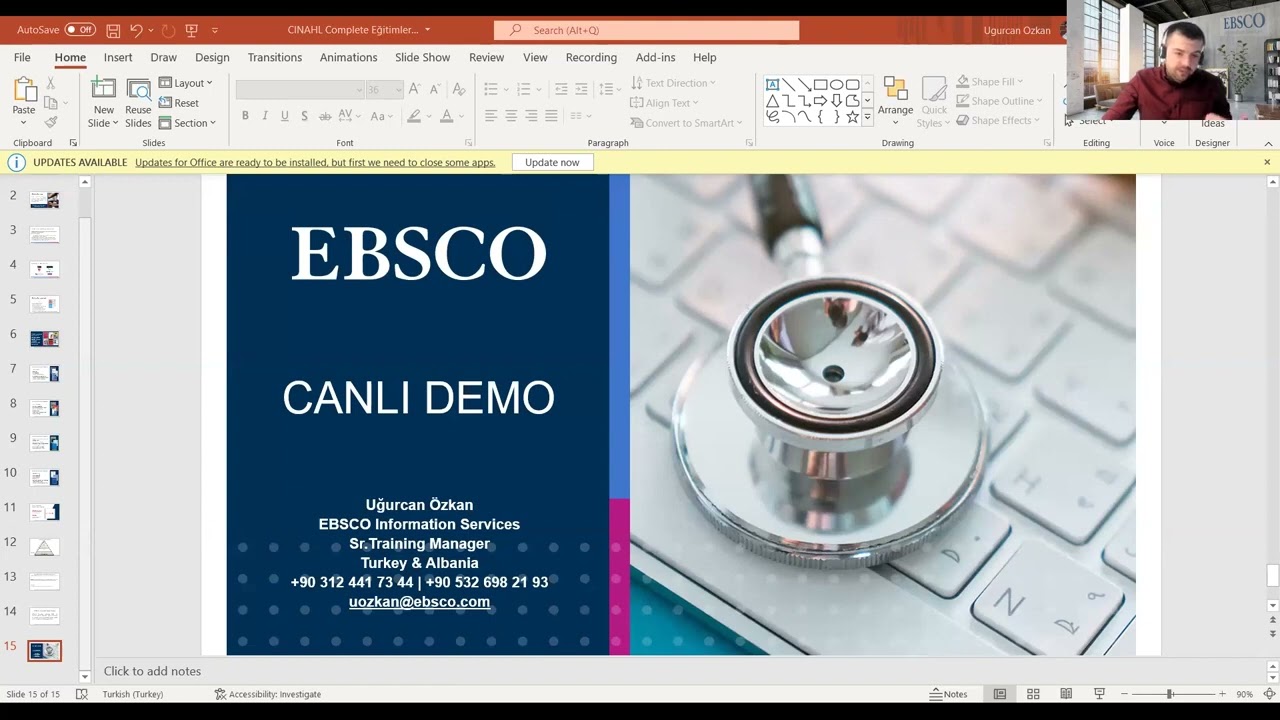This screenshot has width=1280, height=720.
Task: Toggle bold formatting
Action: (245, 116)
